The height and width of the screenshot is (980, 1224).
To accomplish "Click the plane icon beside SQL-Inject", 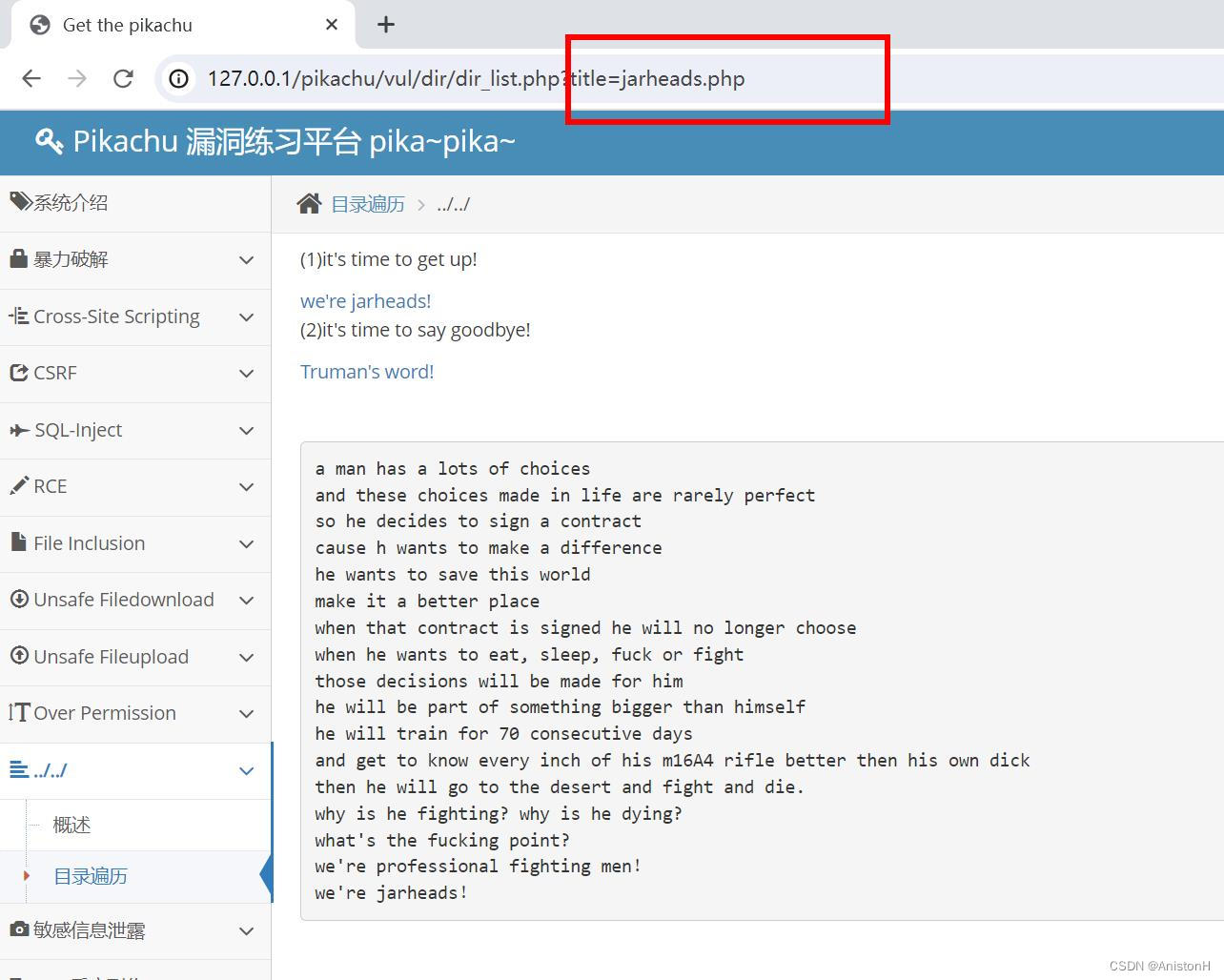I will point(19,430).
